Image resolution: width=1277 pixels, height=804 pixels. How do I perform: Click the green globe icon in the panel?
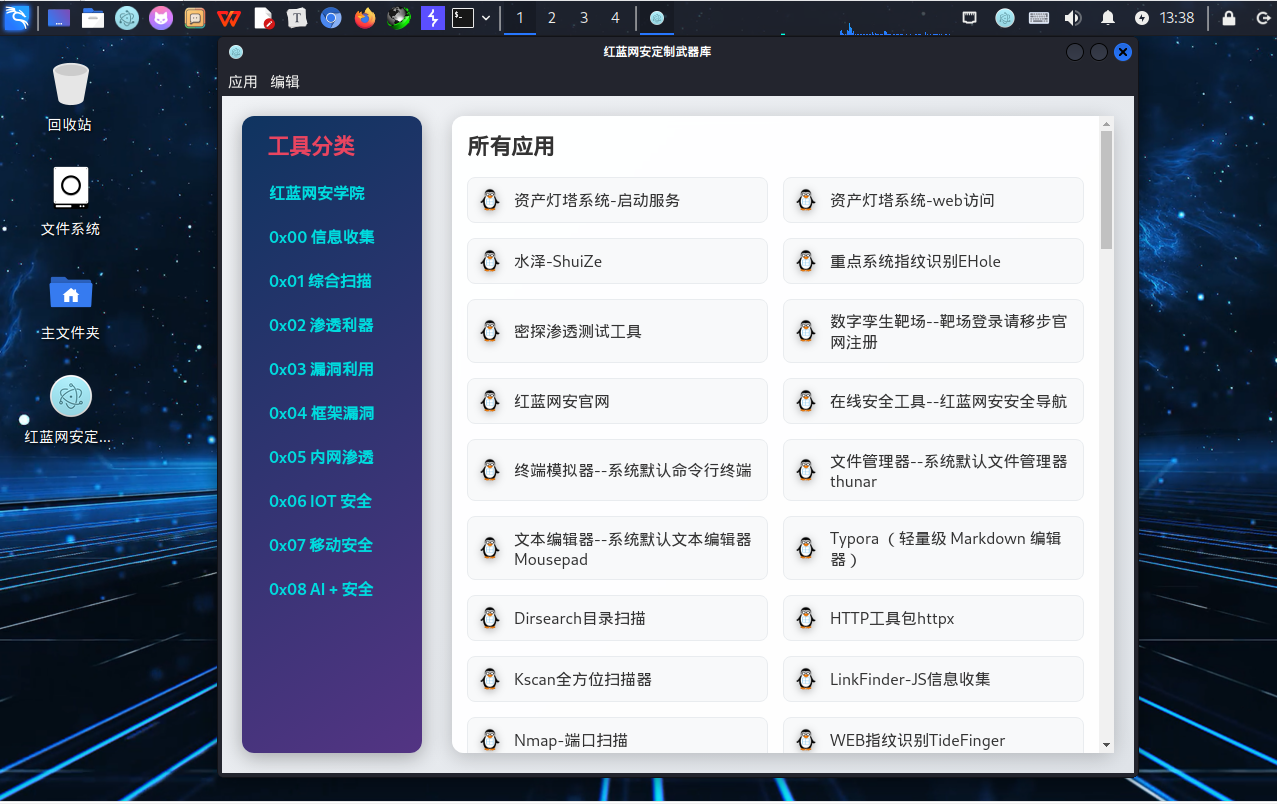point(399,18)
